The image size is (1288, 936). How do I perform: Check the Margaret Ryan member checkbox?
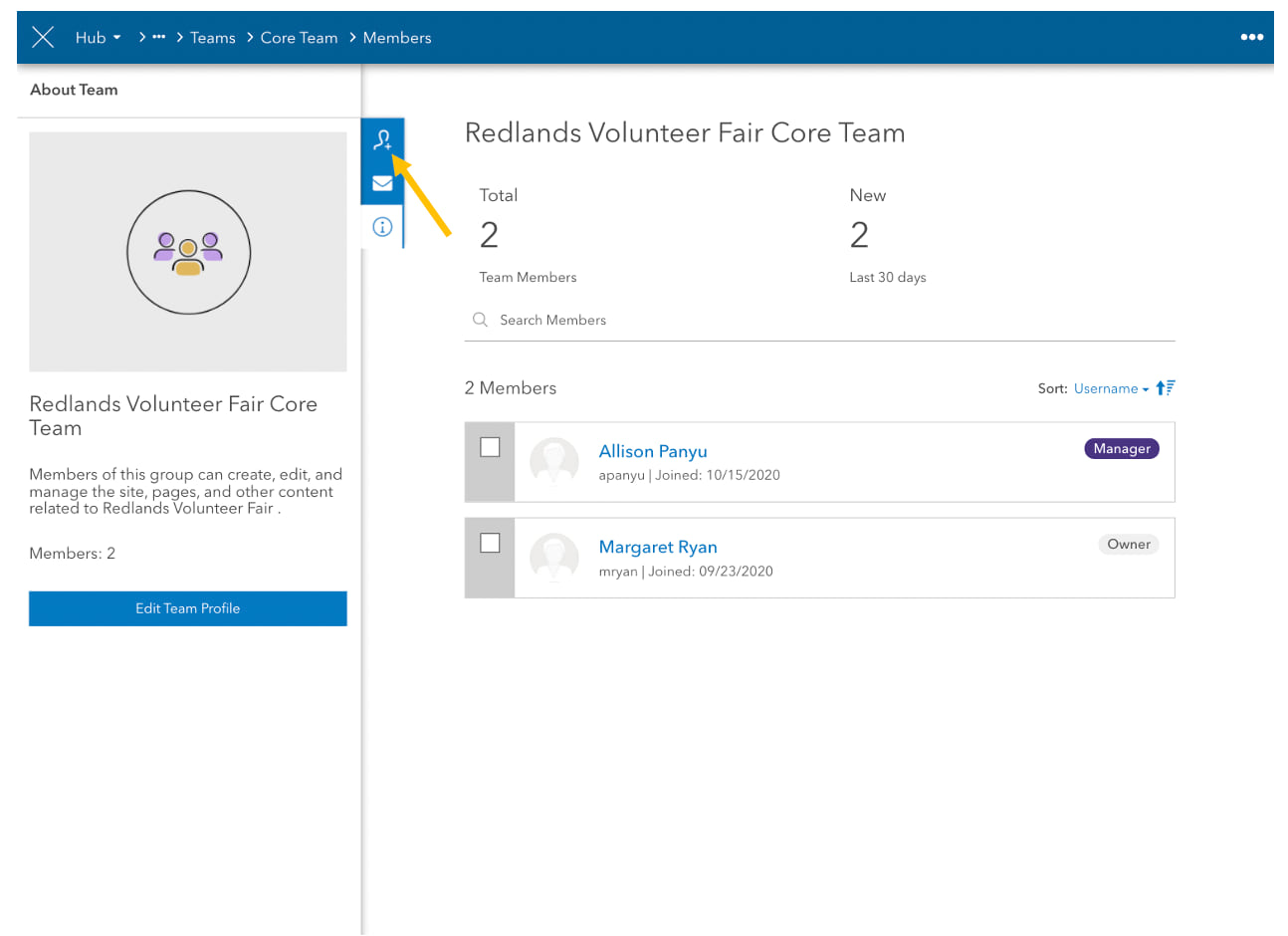click(490, 543)
